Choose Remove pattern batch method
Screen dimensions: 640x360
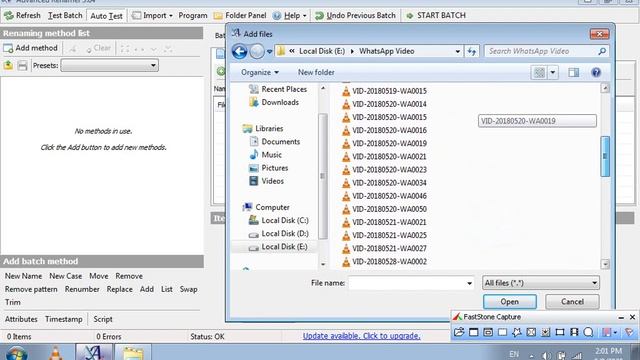click(x=31, y=289)
